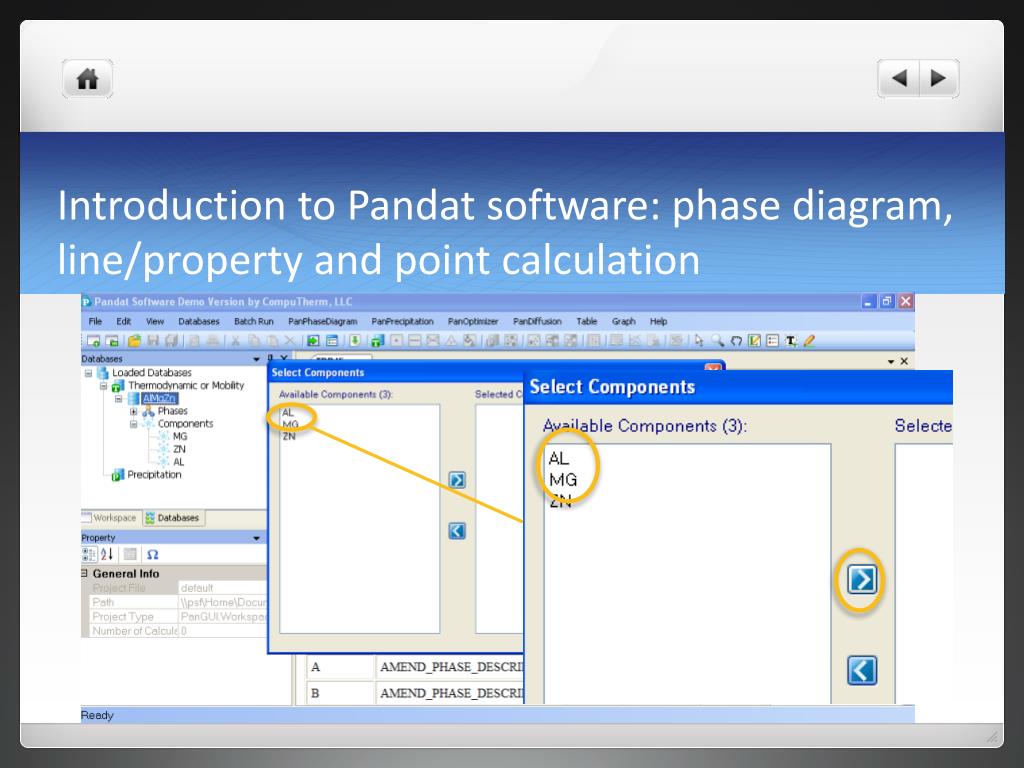Collapse the Loaded Databases tree node

coord(88,374)
